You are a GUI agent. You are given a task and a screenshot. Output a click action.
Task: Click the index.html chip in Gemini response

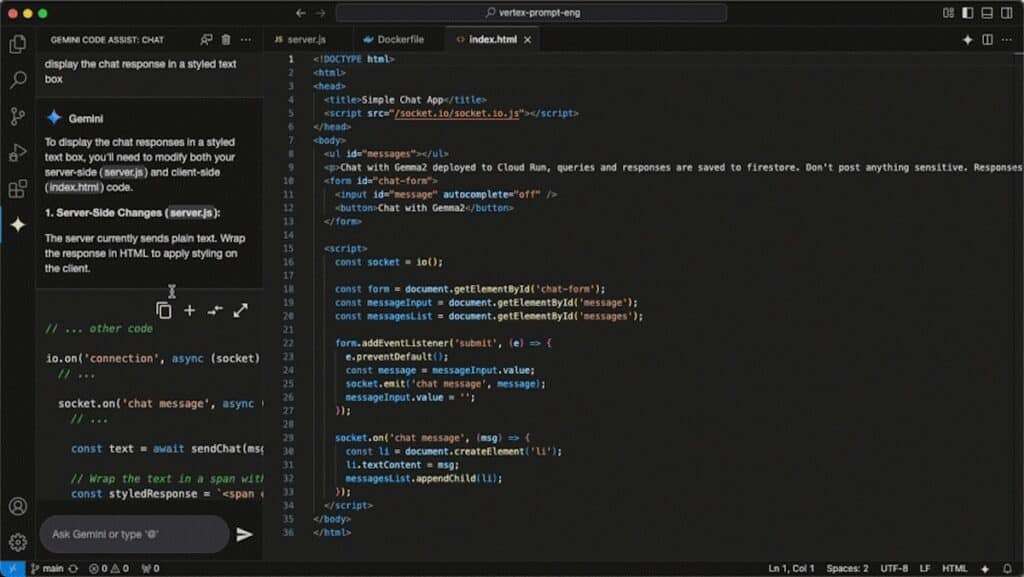pos(74,188)
